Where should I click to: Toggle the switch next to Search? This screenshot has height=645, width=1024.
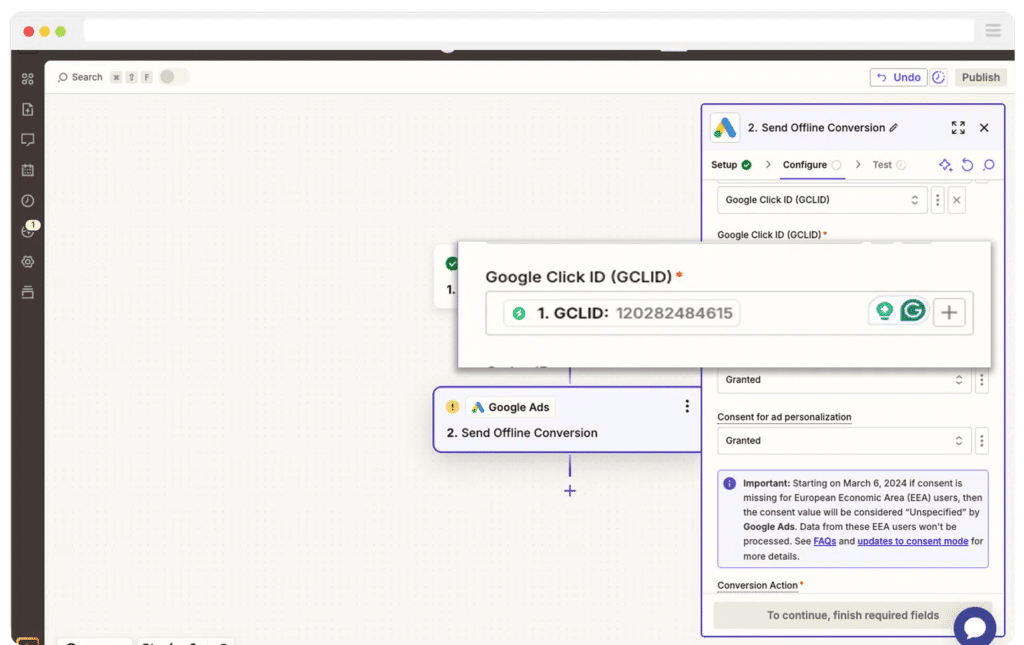pyautogui.click(x=173, y=77)
